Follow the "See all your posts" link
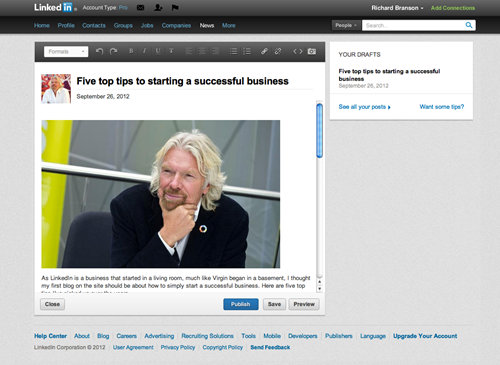The image size is (500, 365). [364, 107]
